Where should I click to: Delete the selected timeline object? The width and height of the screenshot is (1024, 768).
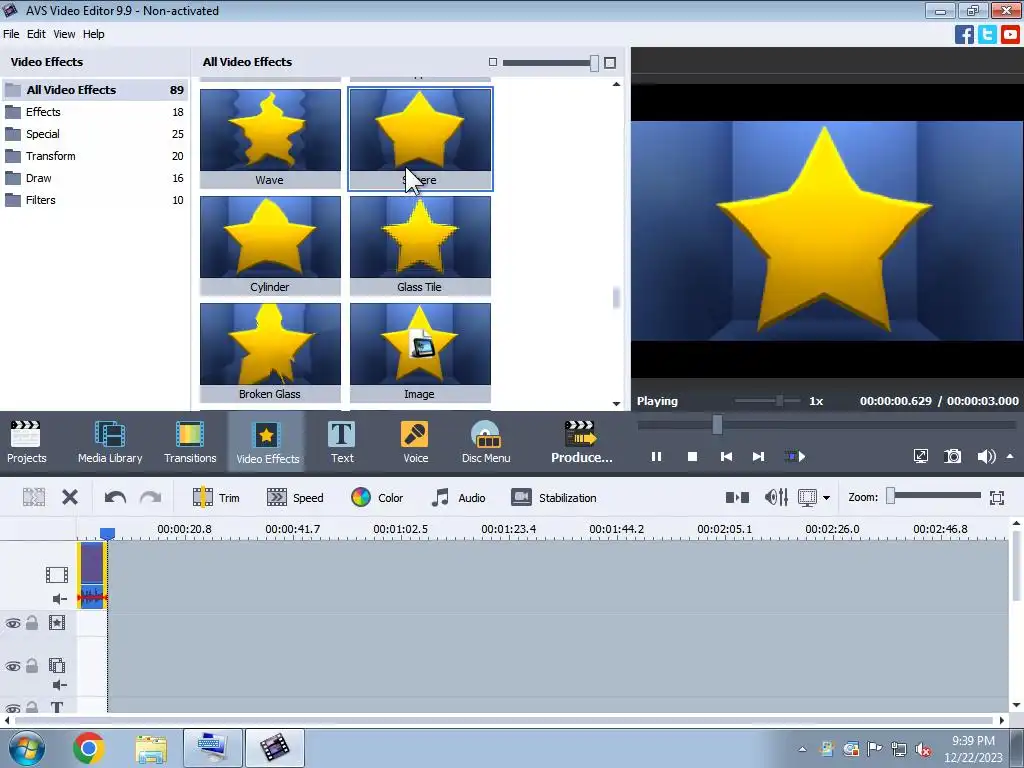click(x=70, y=498)
